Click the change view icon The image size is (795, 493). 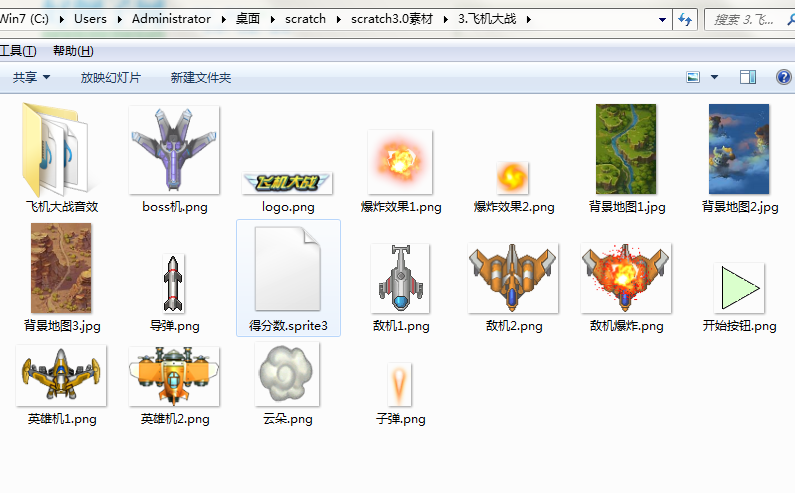click(693, 77)
